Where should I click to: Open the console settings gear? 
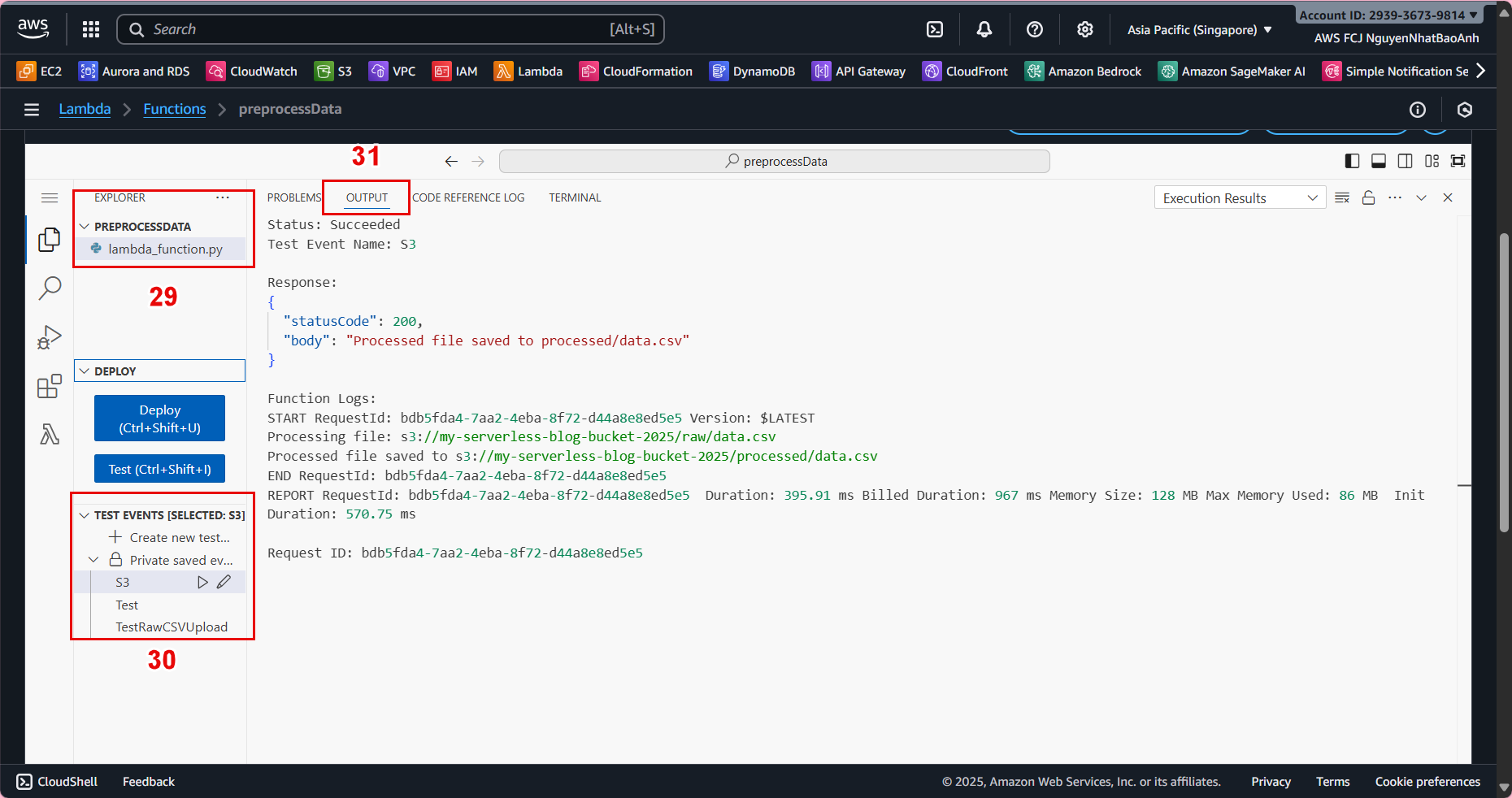pos(1085,29)
